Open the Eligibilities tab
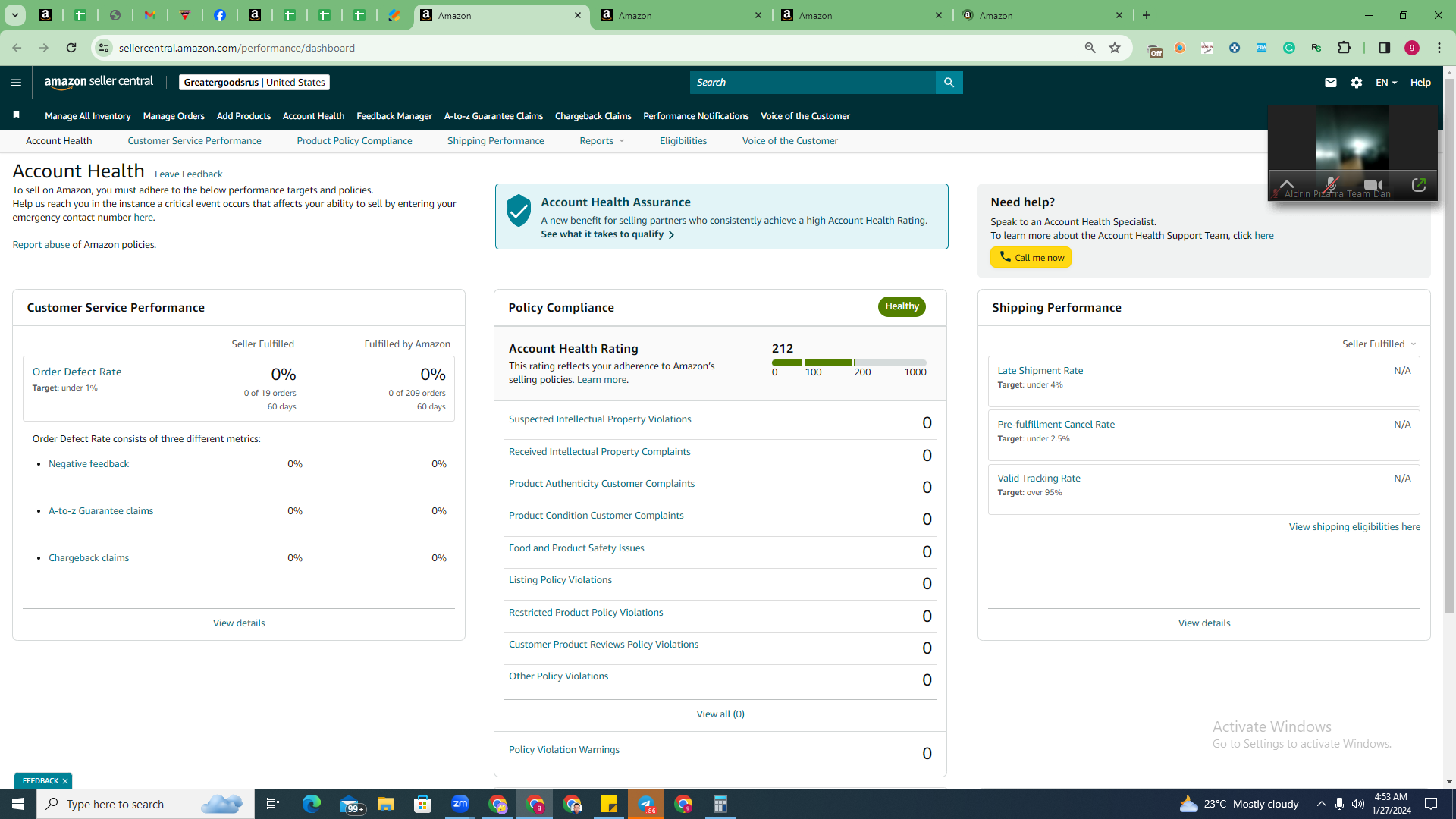Screen dimensions: 1456x819 coord(683,141)
